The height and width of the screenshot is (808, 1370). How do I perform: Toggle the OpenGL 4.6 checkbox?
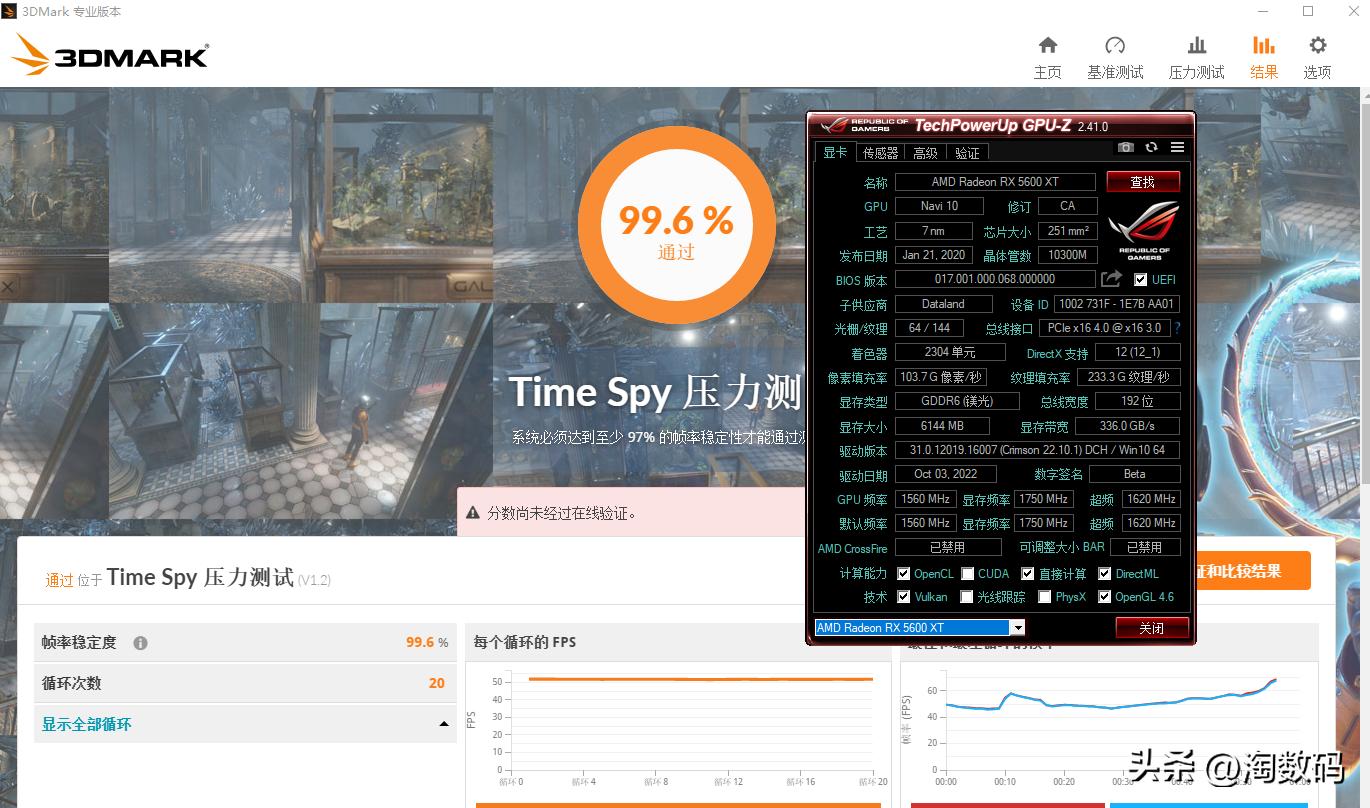pos(1105,597)
